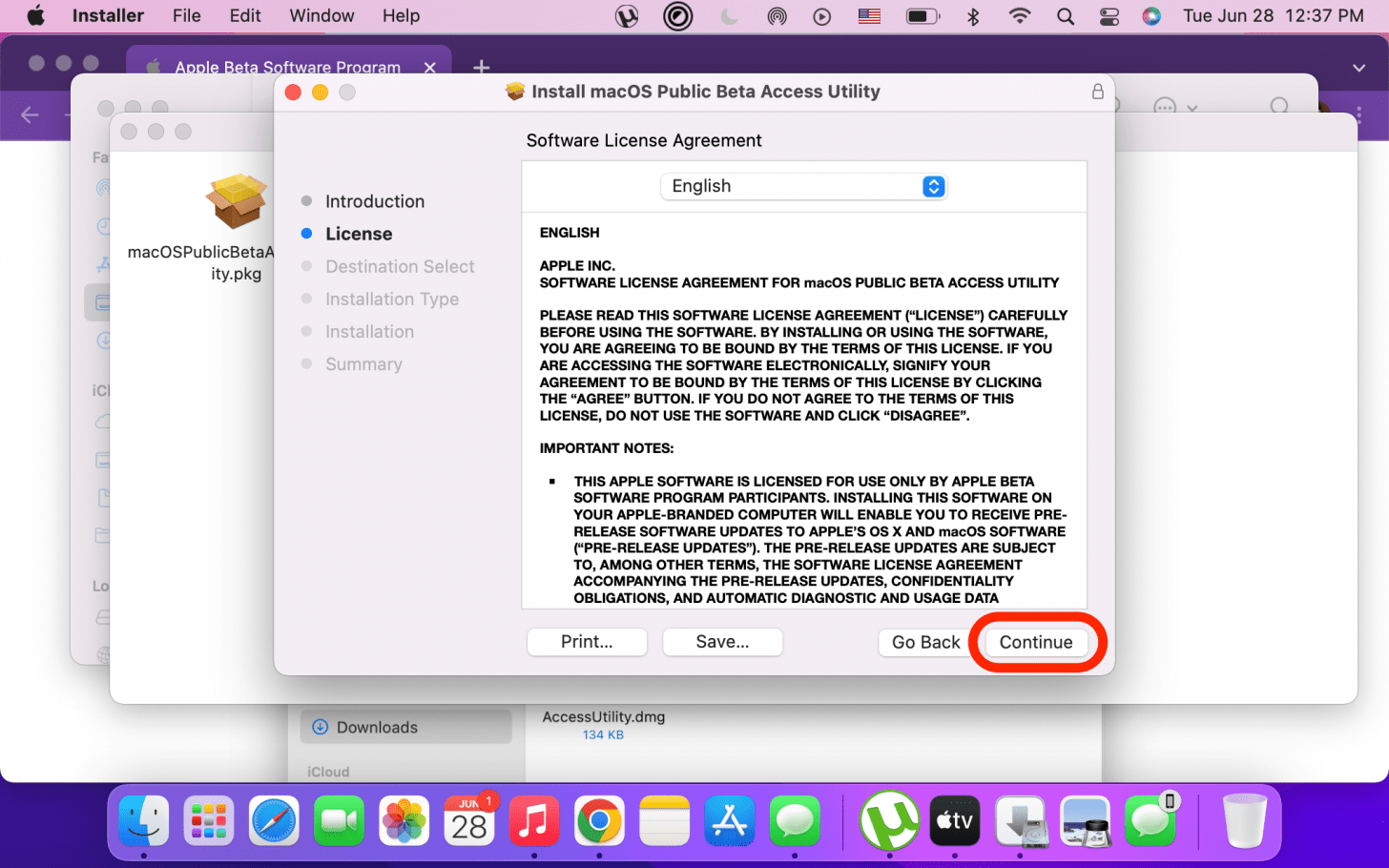1389x868 pixels.
Task: Select the macOSPublicBetaAccessUtility.pkg package icon
Action: (x=236, y=201)
